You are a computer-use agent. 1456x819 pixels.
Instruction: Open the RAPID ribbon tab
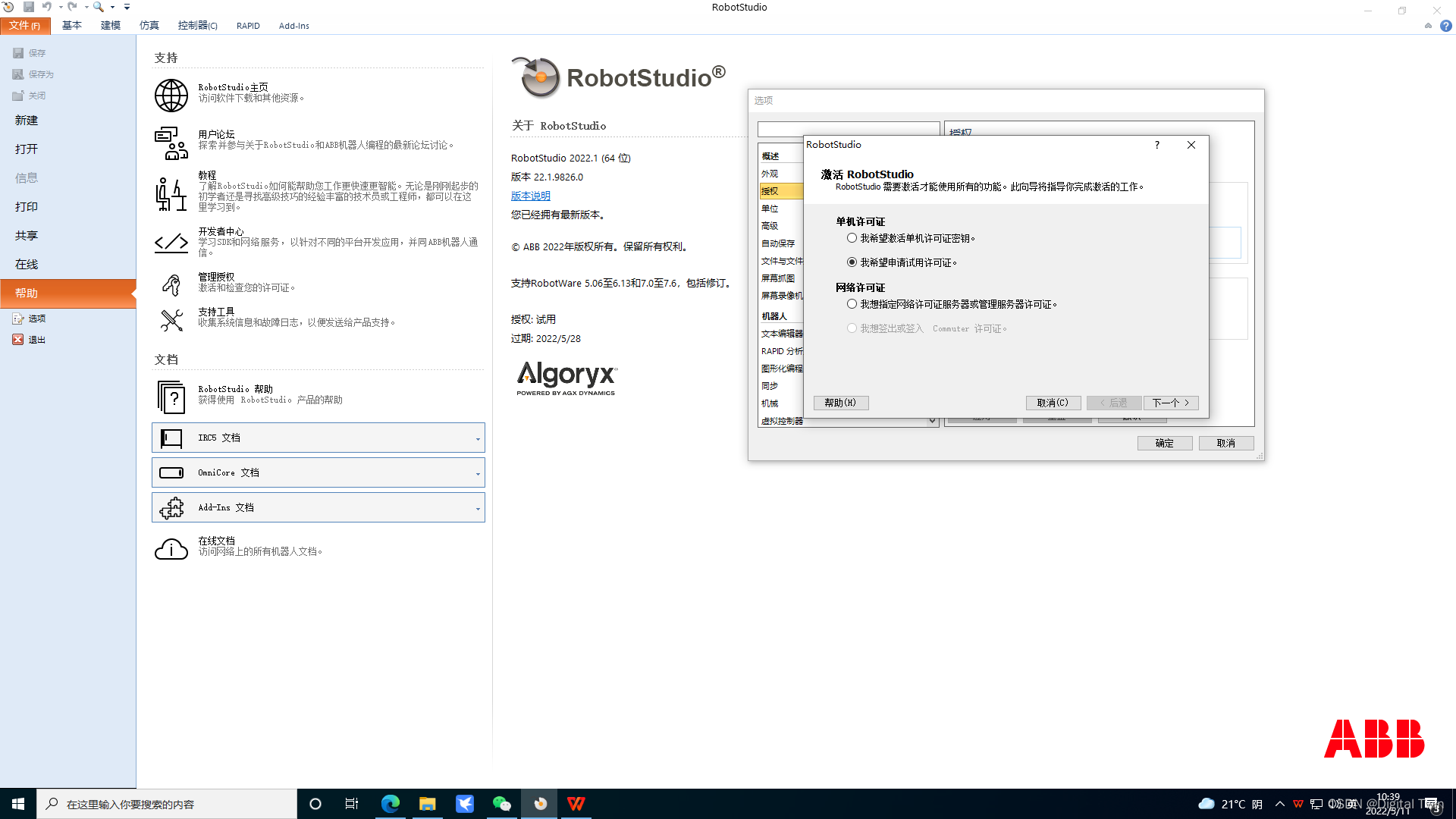click(x=248, y=26)
